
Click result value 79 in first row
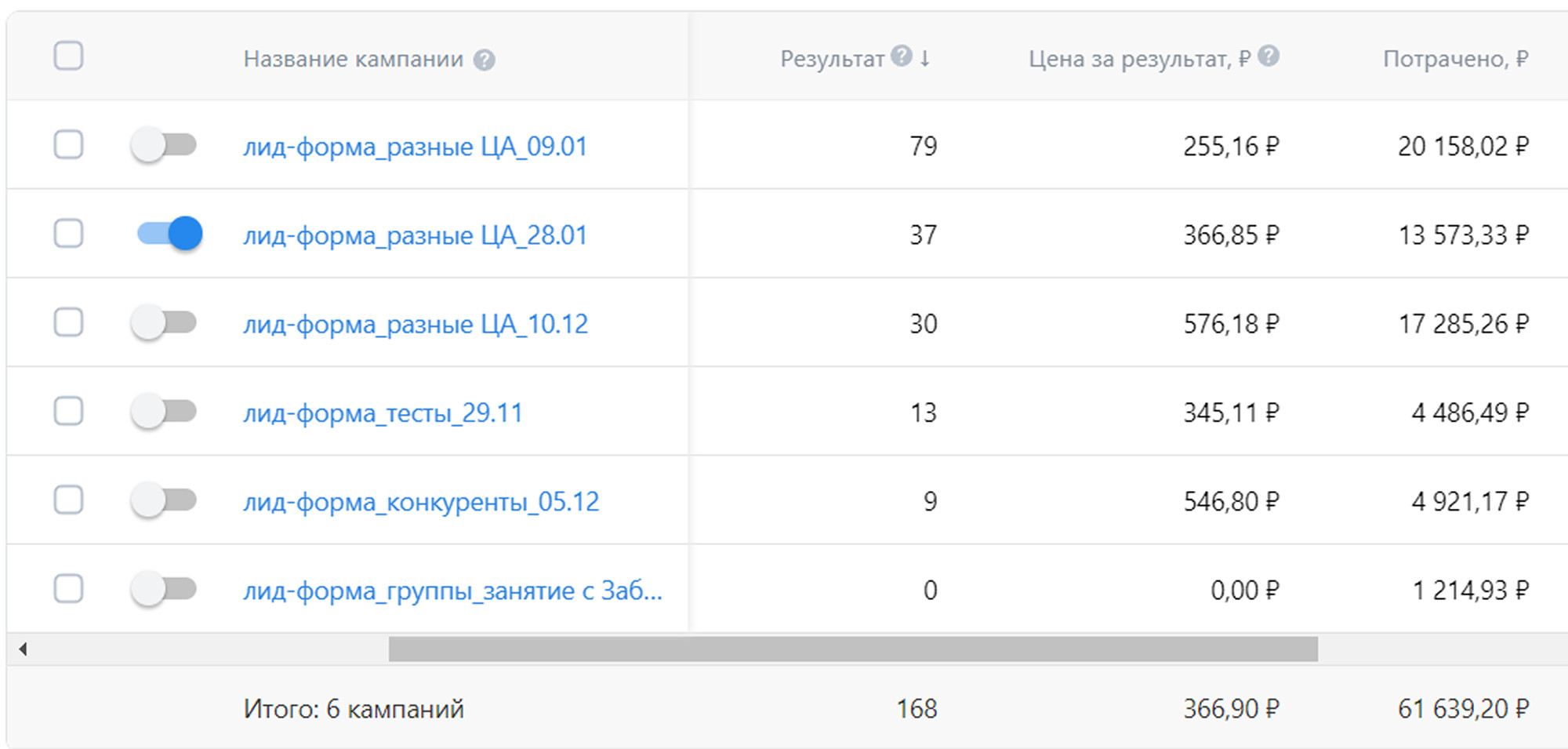point(924,146)
